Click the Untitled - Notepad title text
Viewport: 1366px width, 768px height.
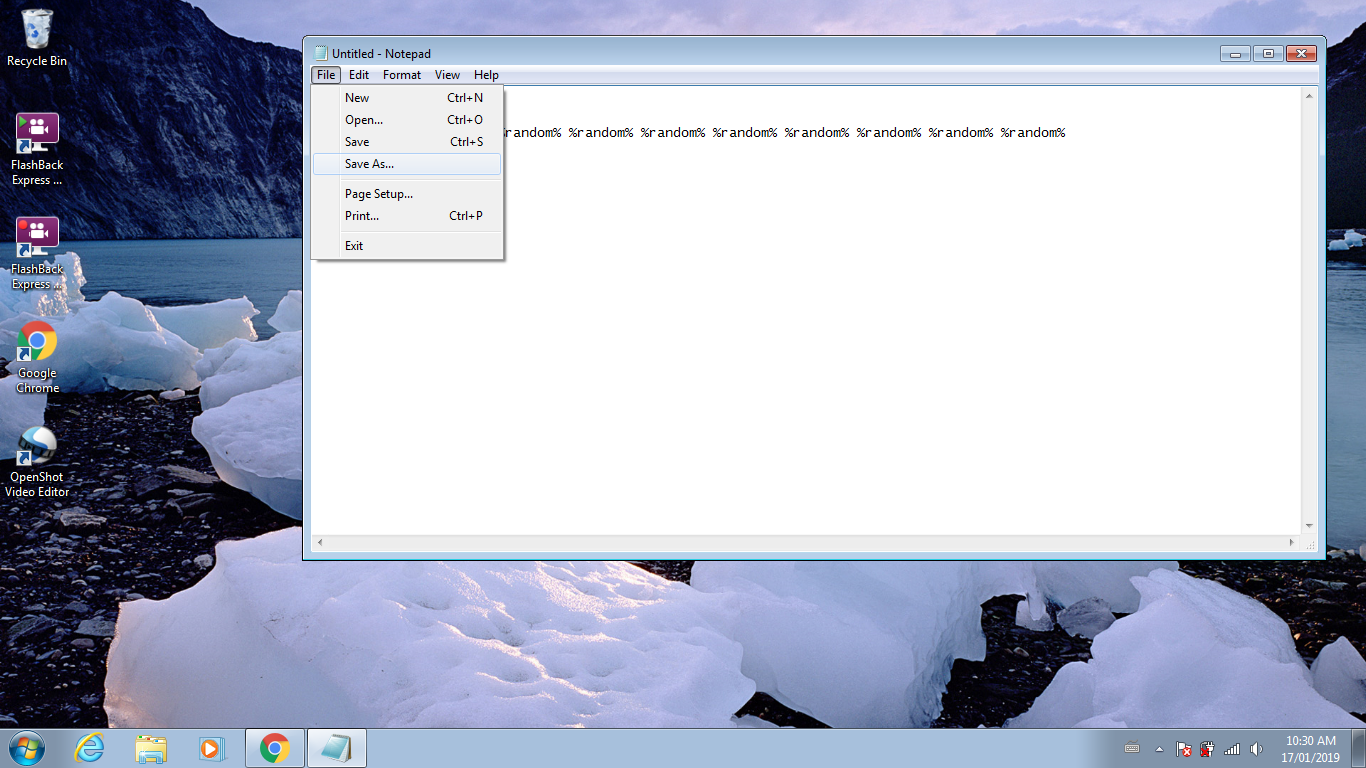tap(381, 54)
